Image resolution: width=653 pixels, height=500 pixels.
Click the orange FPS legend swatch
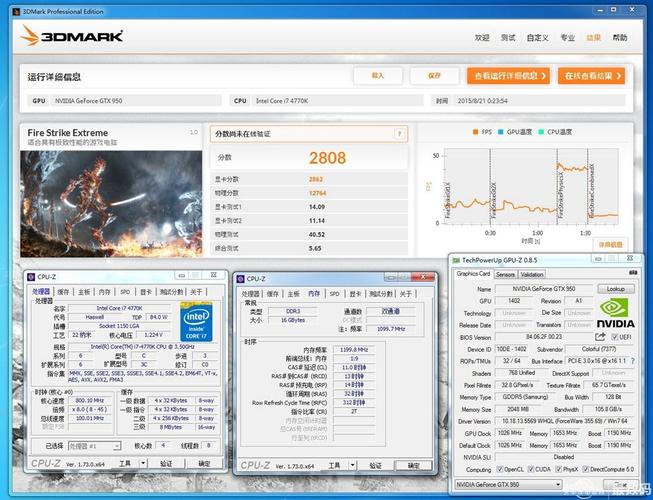pos(475,132)
